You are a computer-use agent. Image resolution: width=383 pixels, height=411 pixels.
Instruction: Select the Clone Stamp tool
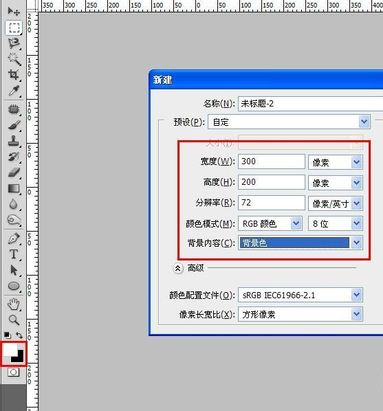coord(14,141)
